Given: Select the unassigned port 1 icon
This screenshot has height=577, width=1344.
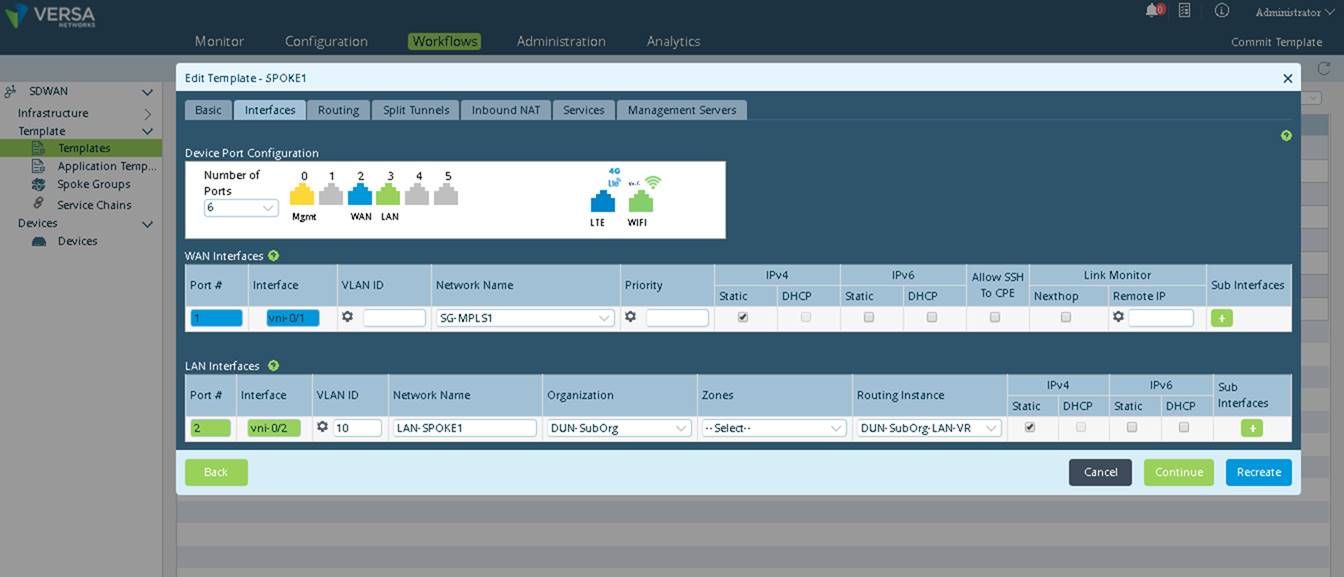Looking at the screenshot, I should (331, 194).
